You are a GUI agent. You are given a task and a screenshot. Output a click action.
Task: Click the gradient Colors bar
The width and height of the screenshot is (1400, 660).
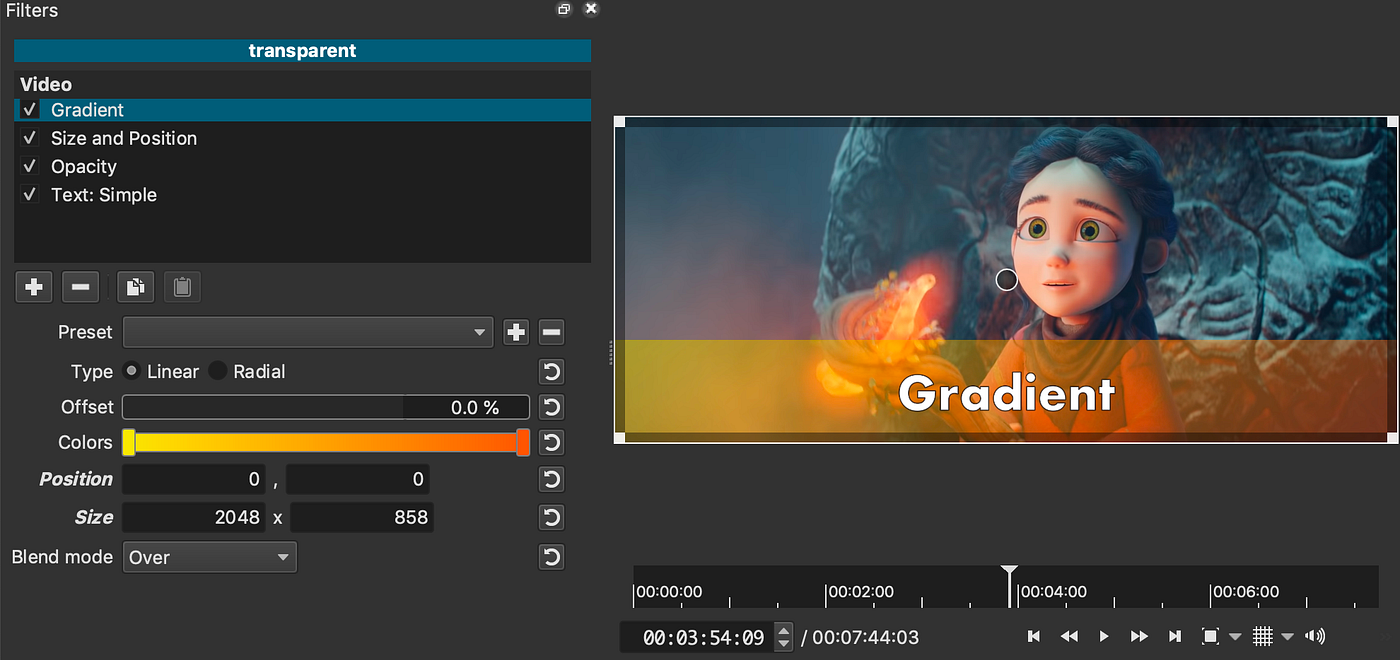coord(326,442)
